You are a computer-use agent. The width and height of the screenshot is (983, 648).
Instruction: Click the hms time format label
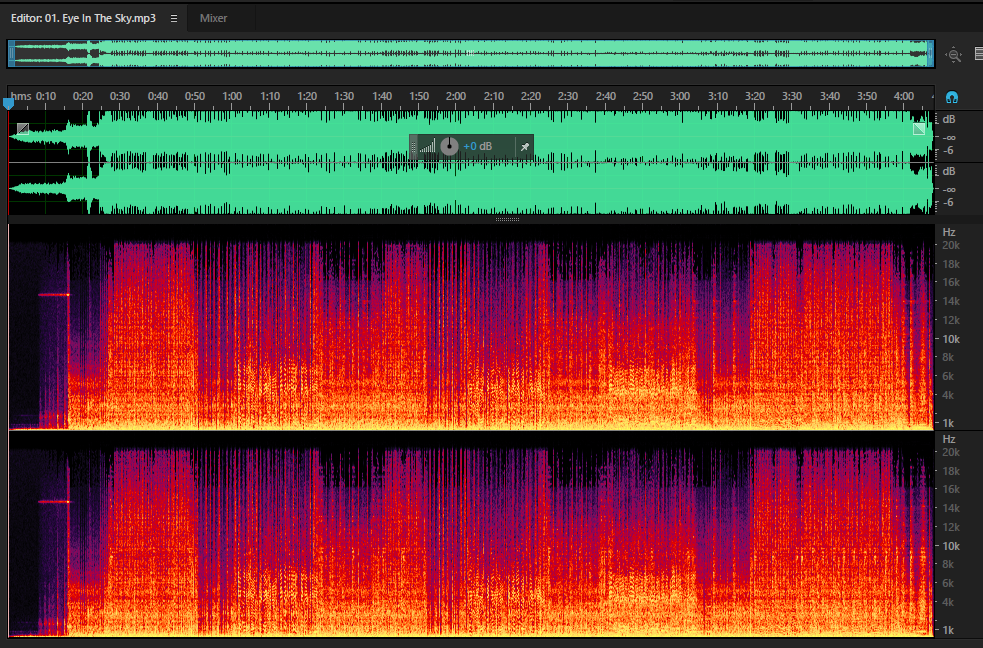point(21,97)
